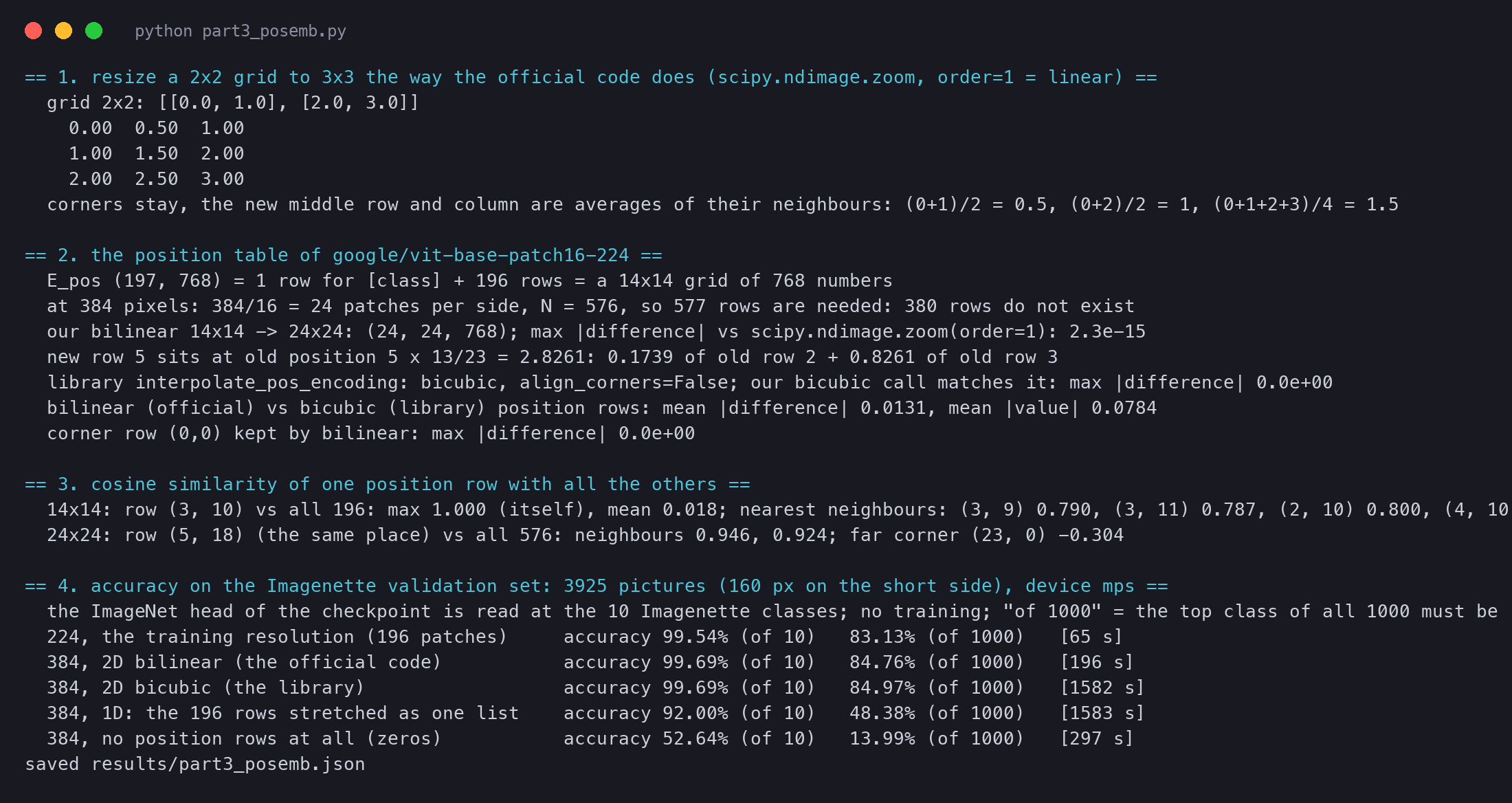Click the line 'saved results/part3_posemb.json'
The image size is (1512, 803).
tap(195, 764)
